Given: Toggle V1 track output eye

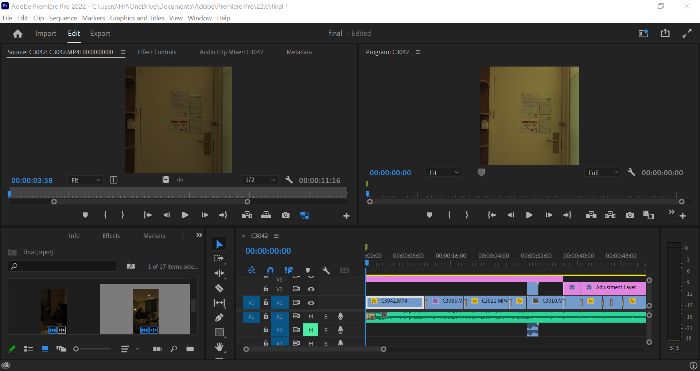Looking at the screenshot, I should pyautogui.click(x=311, y=303).
